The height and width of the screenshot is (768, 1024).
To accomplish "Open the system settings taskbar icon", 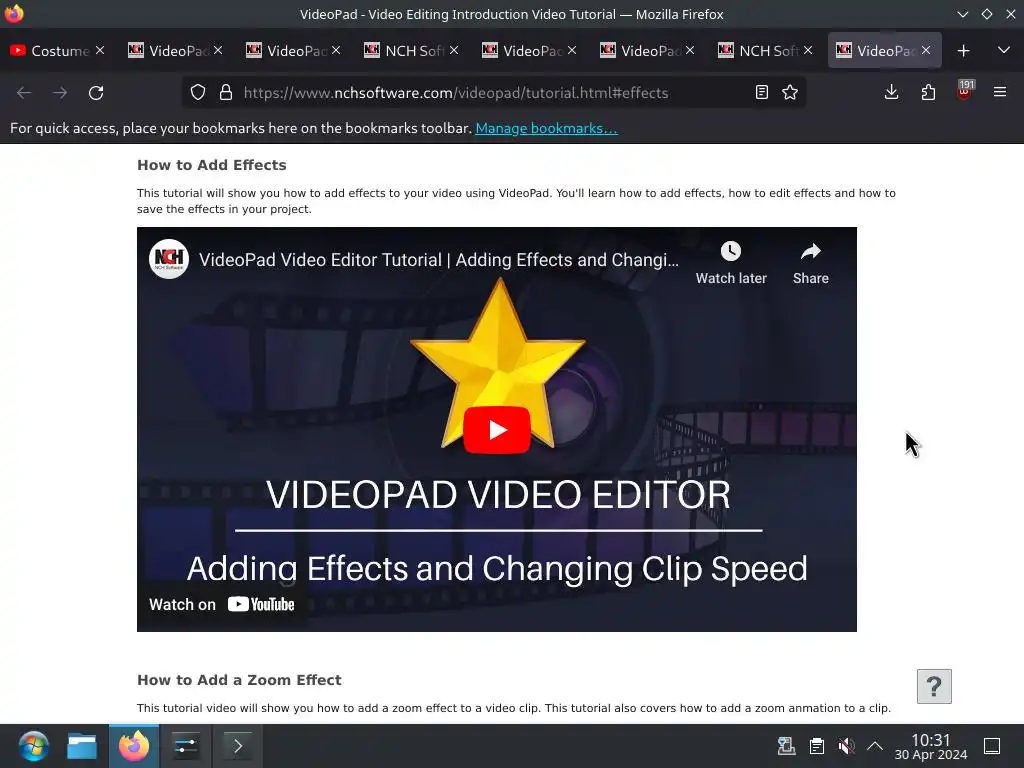I will pyautogui.click(x=186, y=746).
